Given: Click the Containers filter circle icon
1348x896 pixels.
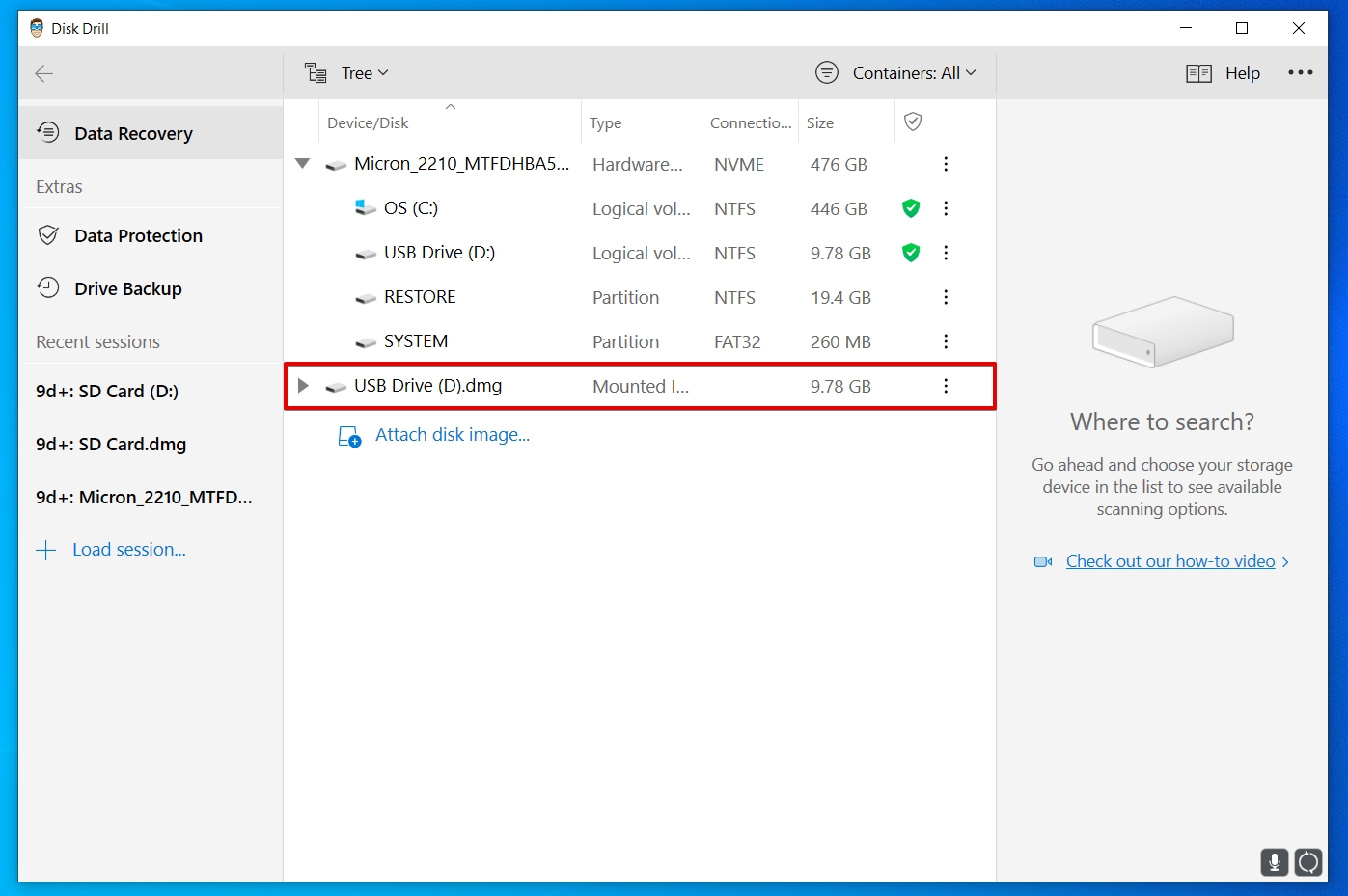Looking at the screenshot, I should [x=827, y=72].
